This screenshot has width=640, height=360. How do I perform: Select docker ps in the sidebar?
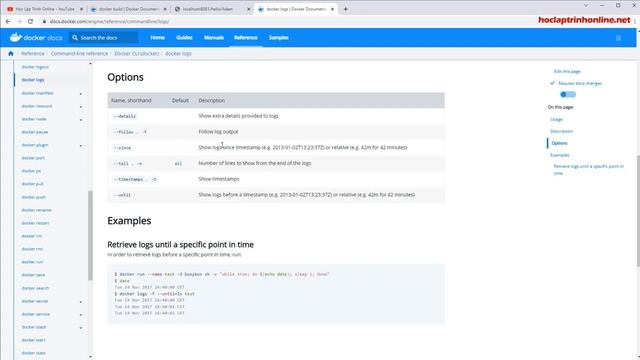pos(31,171)
